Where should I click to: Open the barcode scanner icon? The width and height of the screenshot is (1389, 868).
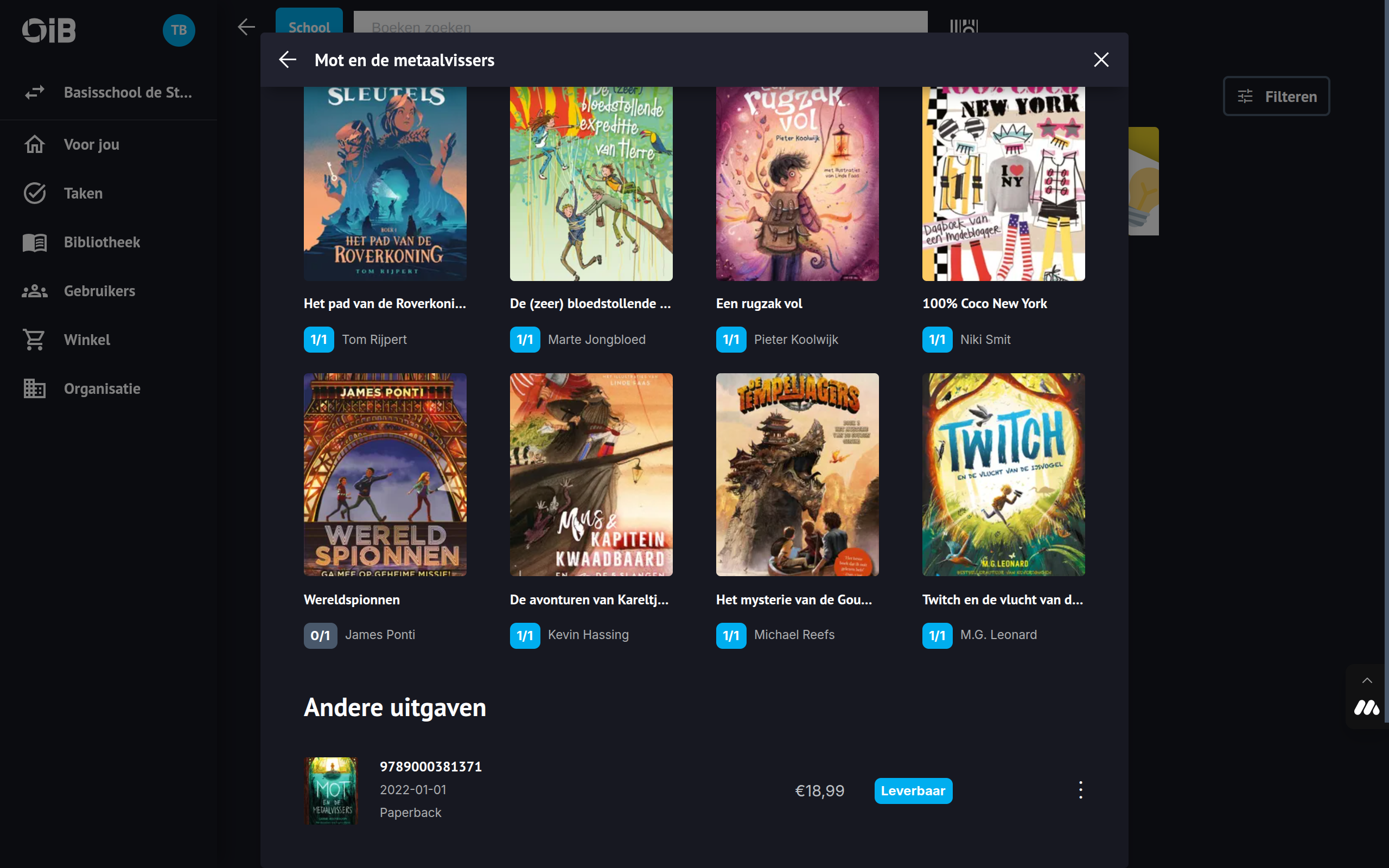tap(964, 26)
